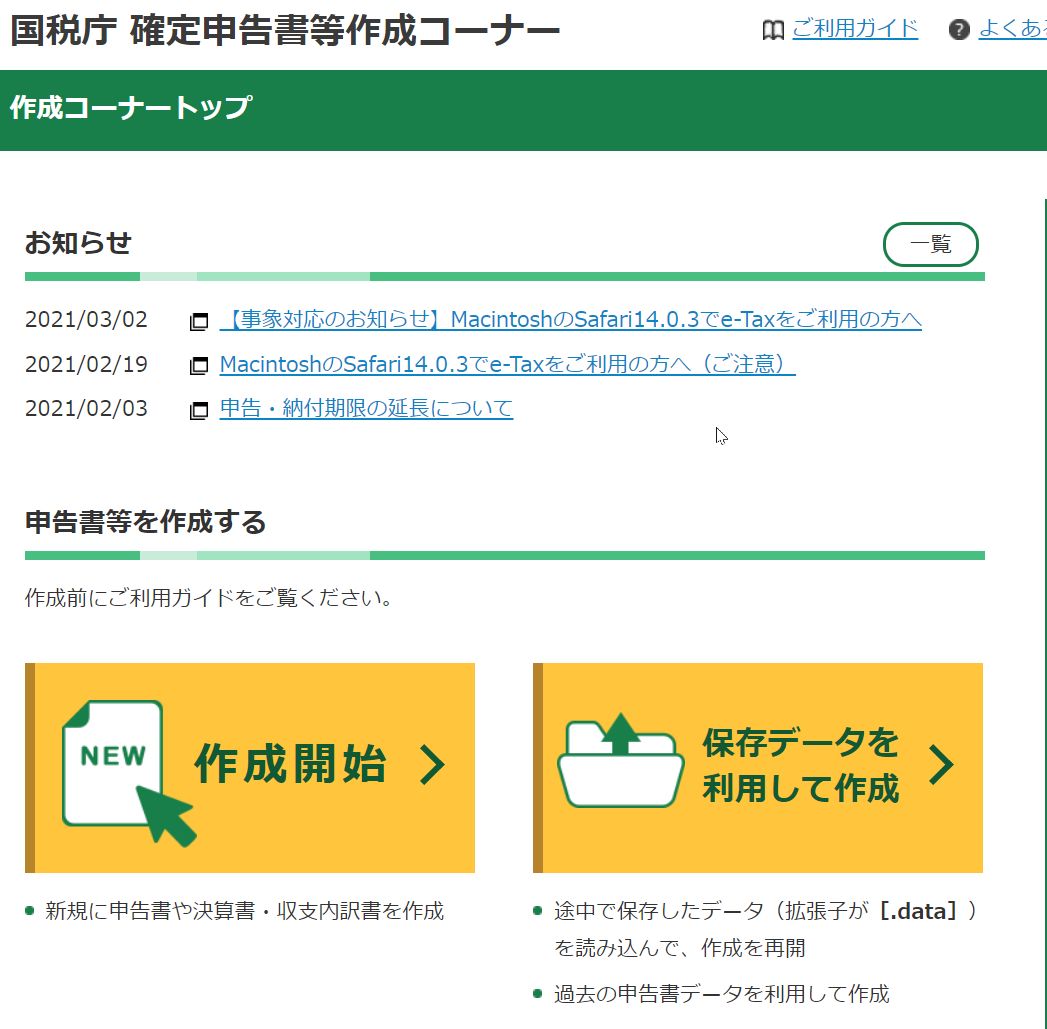The image size is (1047, 1029).
Task: Click the chevron arrow on 作成開始 button
Action: (432, 765)
